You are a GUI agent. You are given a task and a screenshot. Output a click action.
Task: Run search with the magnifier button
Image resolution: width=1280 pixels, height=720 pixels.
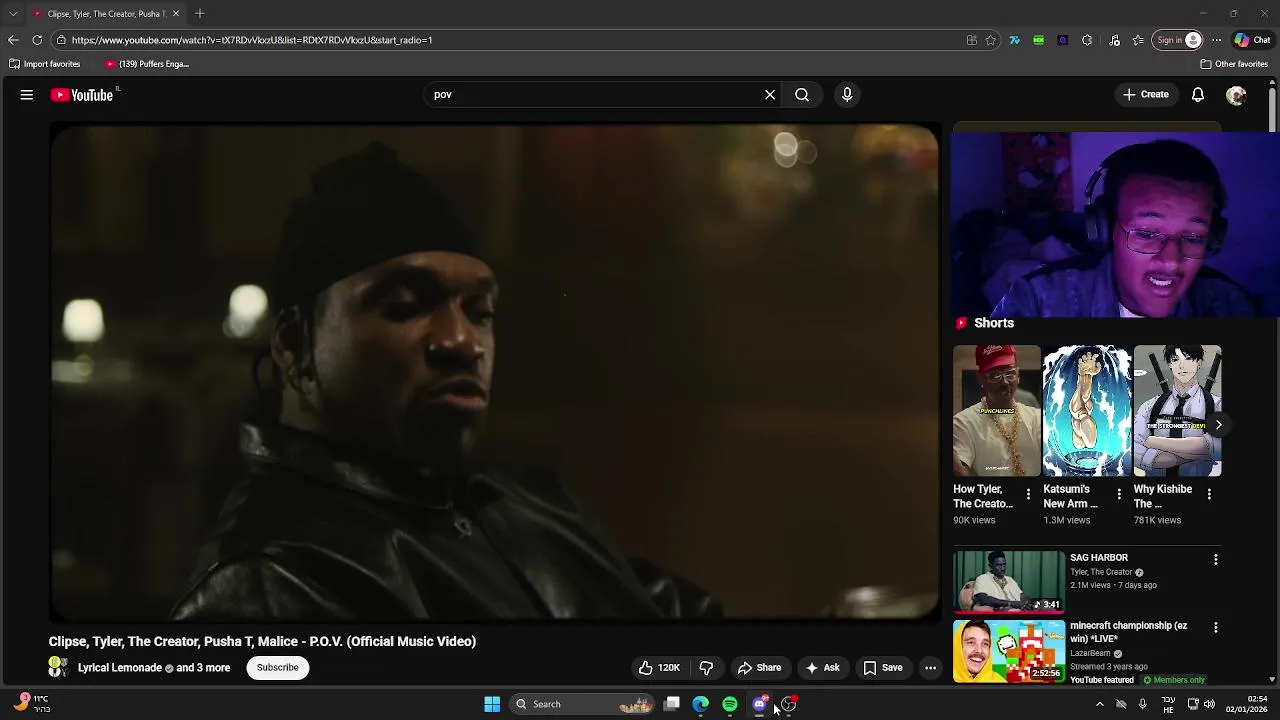802,95
